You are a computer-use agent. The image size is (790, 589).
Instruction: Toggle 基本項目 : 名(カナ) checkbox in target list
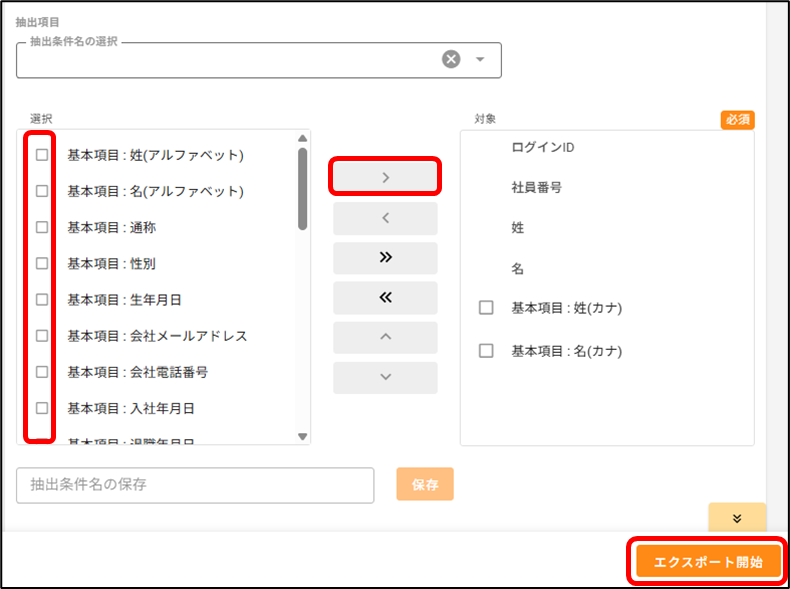tap(486, 351)
